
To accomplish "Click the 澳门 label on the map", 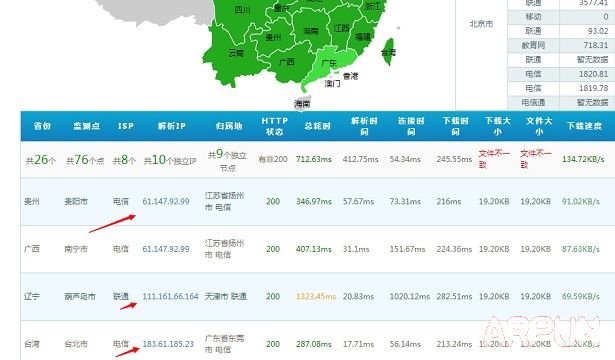I will click(x=332, y=83).
